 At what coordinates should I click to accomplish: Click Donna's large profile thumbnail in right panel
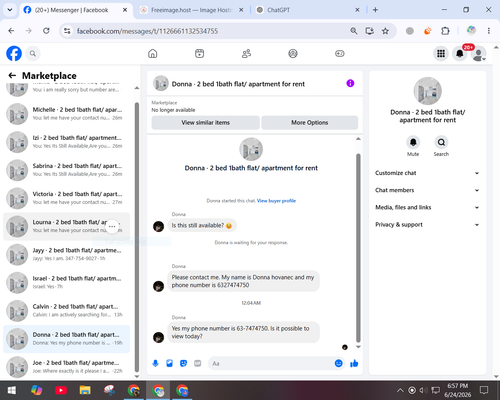pos(428,91)
